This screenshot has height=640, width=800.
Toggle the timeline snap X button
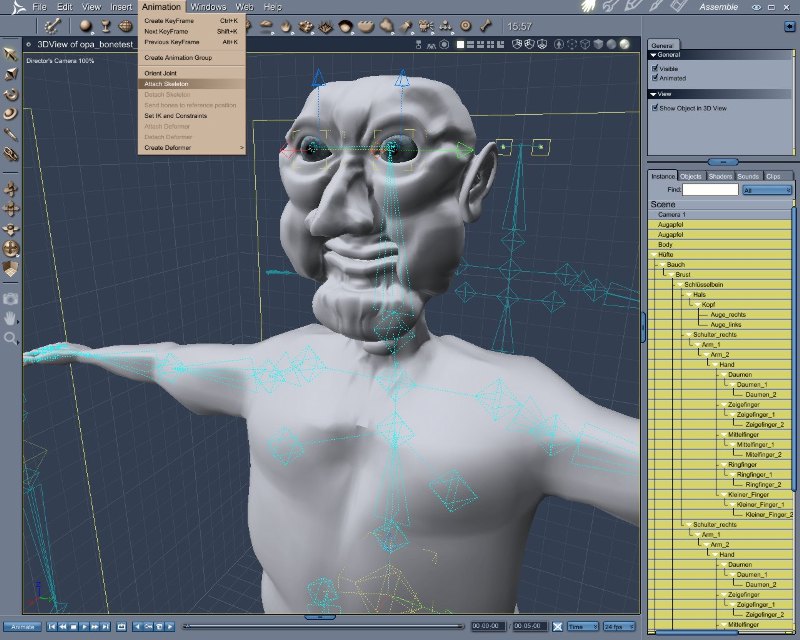tap(558, 626)
